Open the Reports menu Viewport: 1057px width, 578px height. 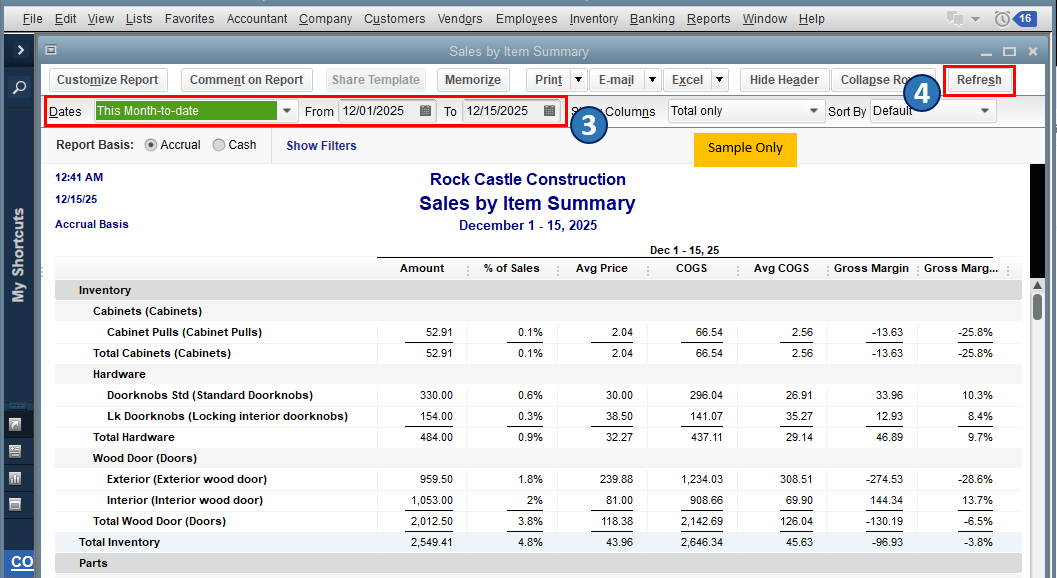click(708, 19)
